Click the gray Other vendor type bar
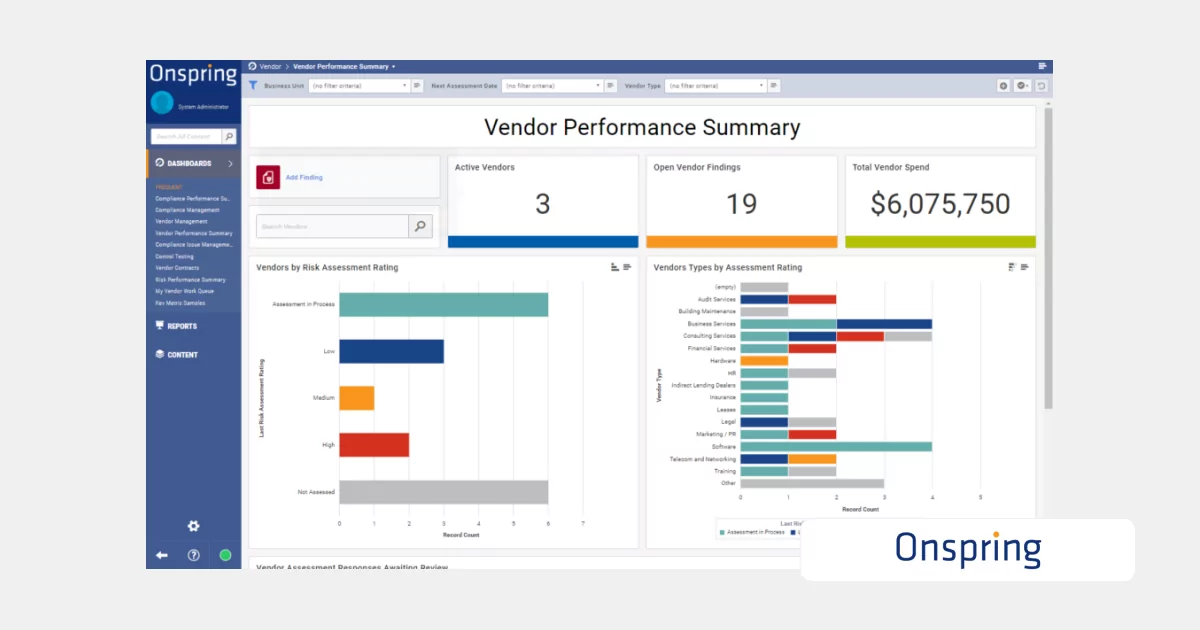 click(812, 483)
